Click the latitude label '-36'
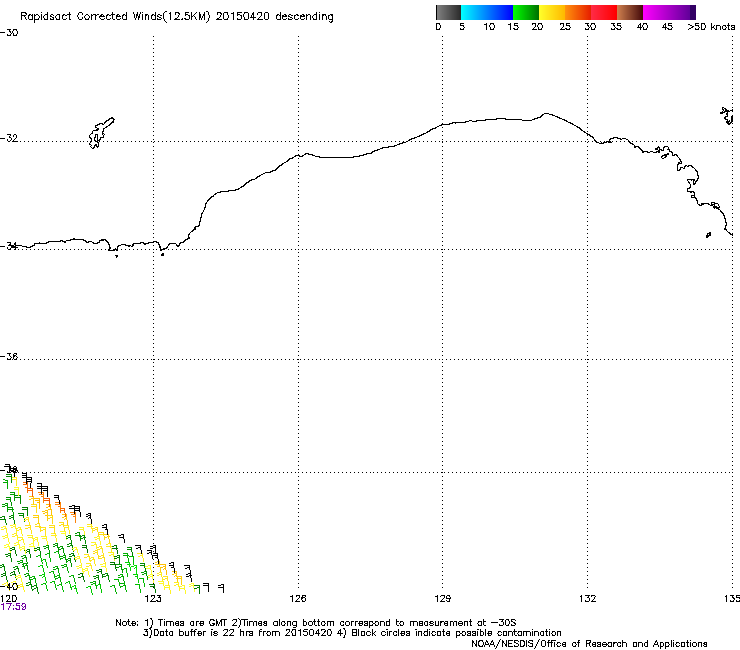This screenshot has height=650, width=740. [9, 356]
